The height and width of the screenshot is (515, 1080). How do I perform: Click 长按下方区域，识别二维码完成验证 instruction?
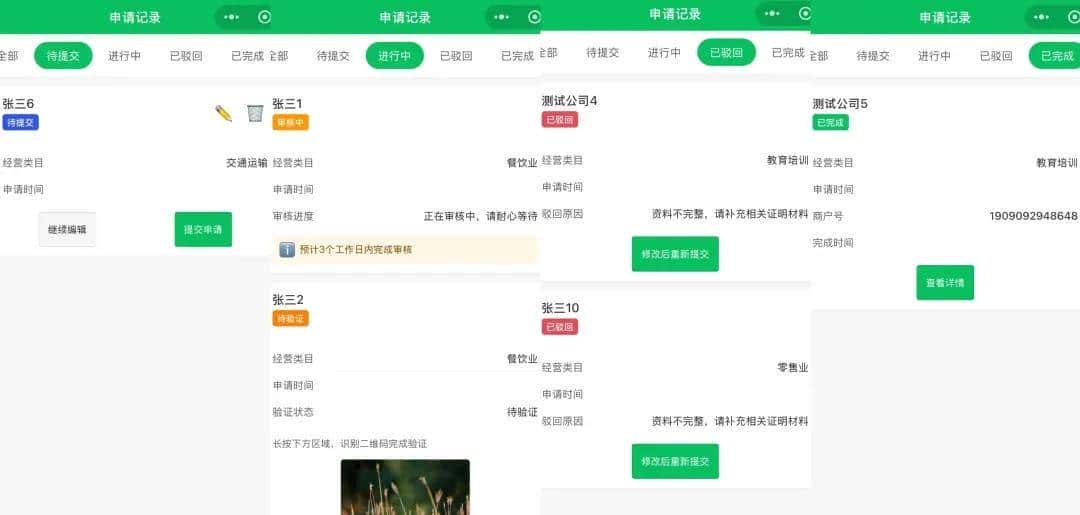point(350,444)
